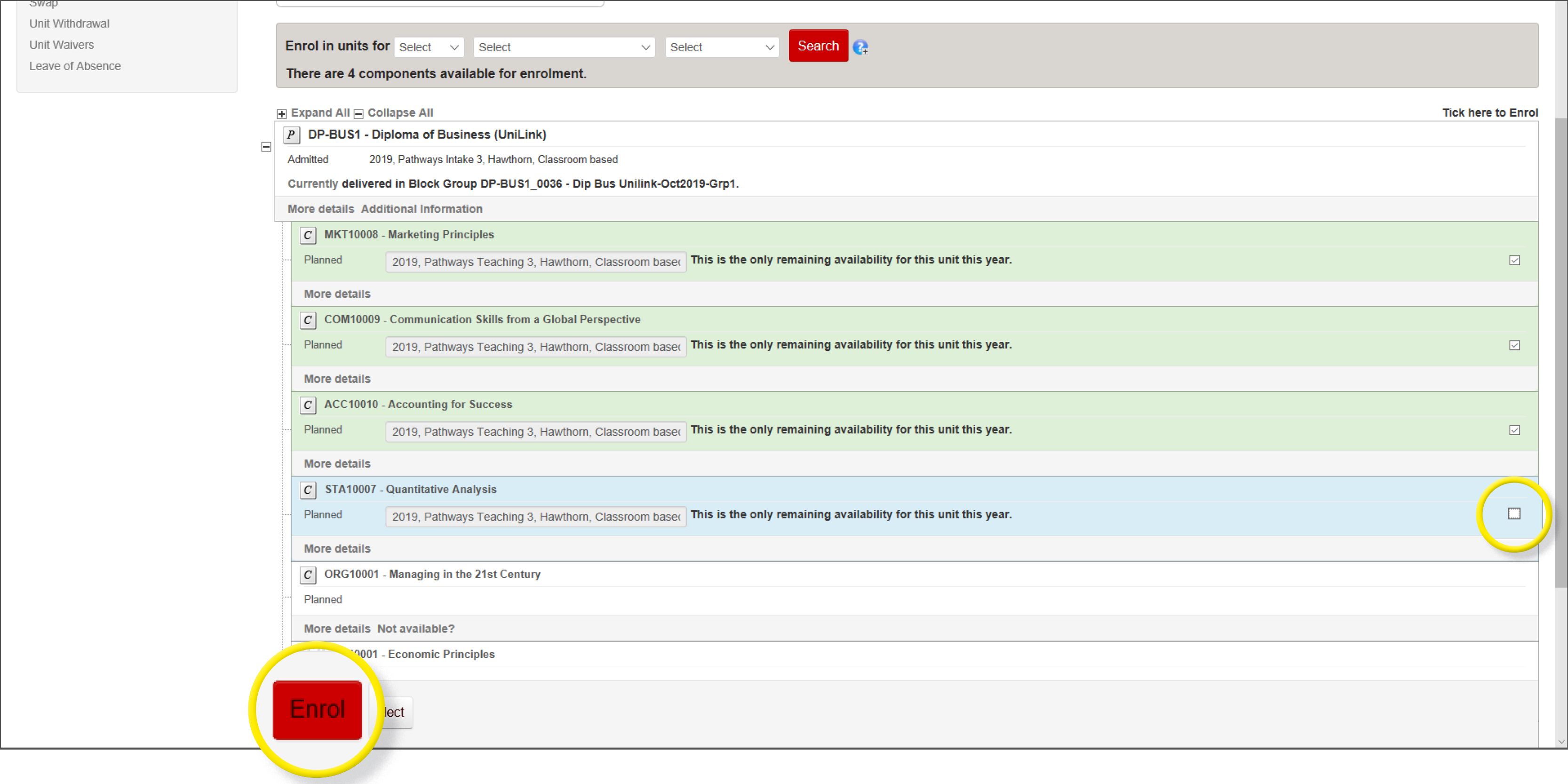Click the C icon next to STA10007
Viewport: 1568px width, 784px height.
click(307, 490)
